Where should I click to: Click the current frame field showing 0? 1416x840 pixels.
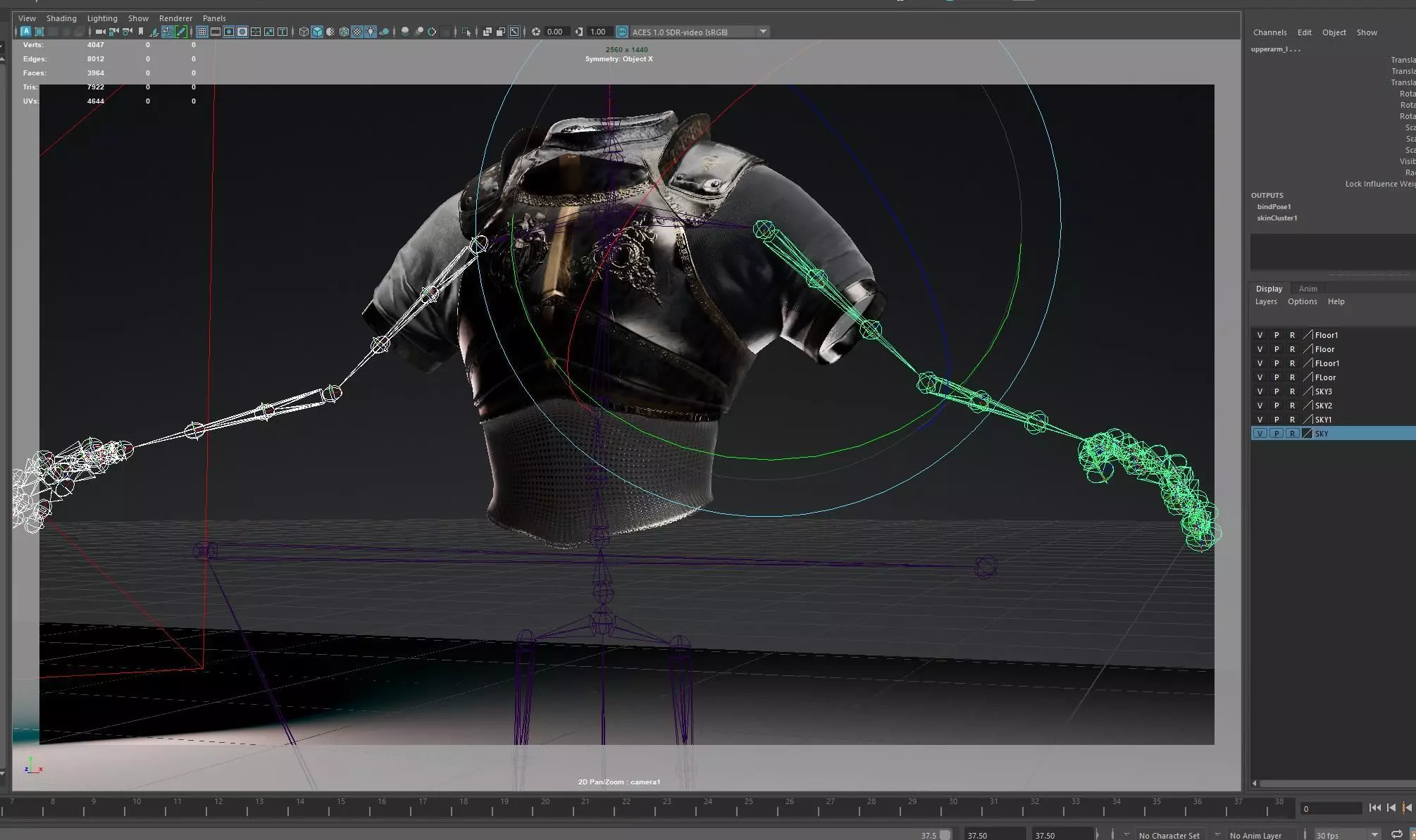tap(1330, 809)
